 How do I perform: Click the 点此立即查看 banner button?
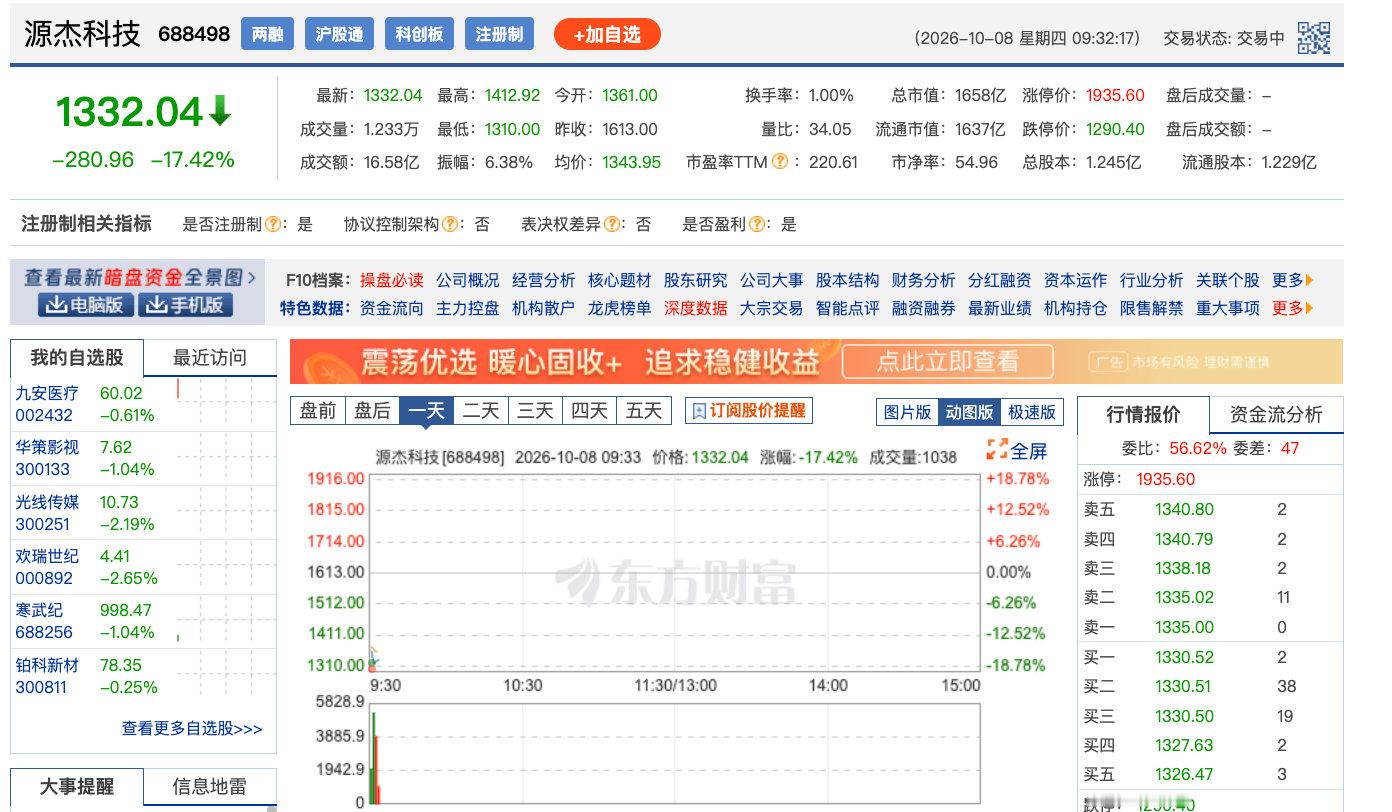click(x=948, y=362)
